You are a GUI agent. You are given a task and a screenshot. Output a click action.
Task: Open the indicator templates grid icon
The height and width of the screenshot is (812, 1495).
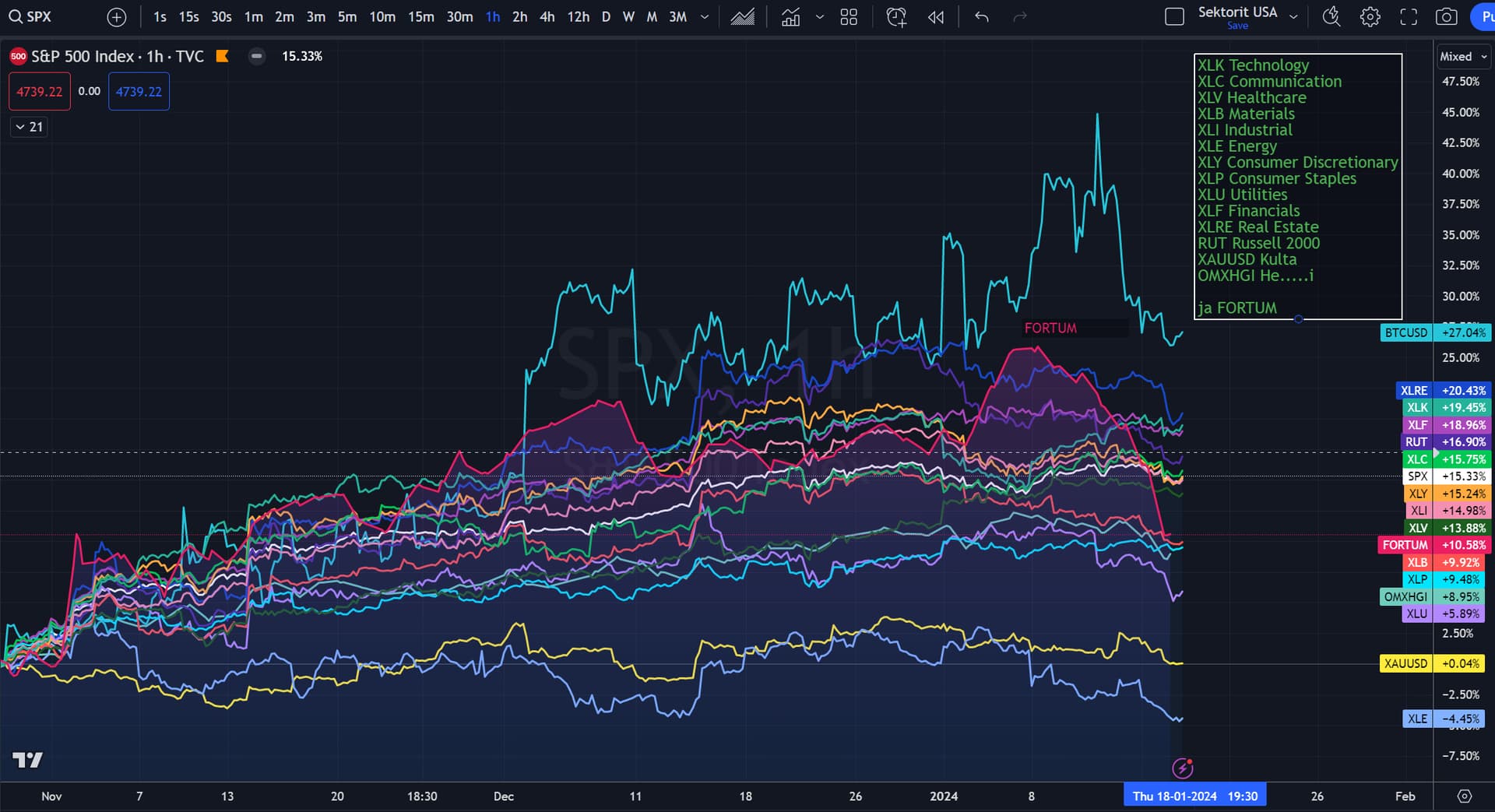tap(849, 16)
